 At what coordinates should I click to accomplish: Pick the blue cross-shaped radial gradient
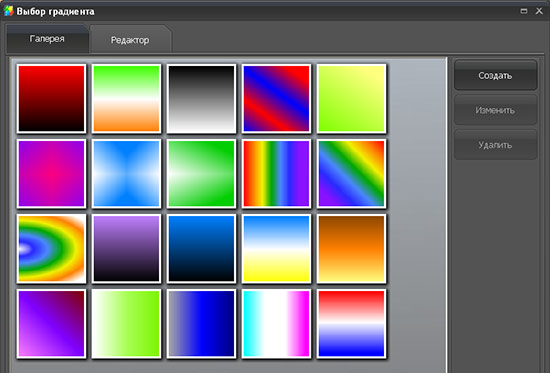pyautogui.click(x=126, y=173)
